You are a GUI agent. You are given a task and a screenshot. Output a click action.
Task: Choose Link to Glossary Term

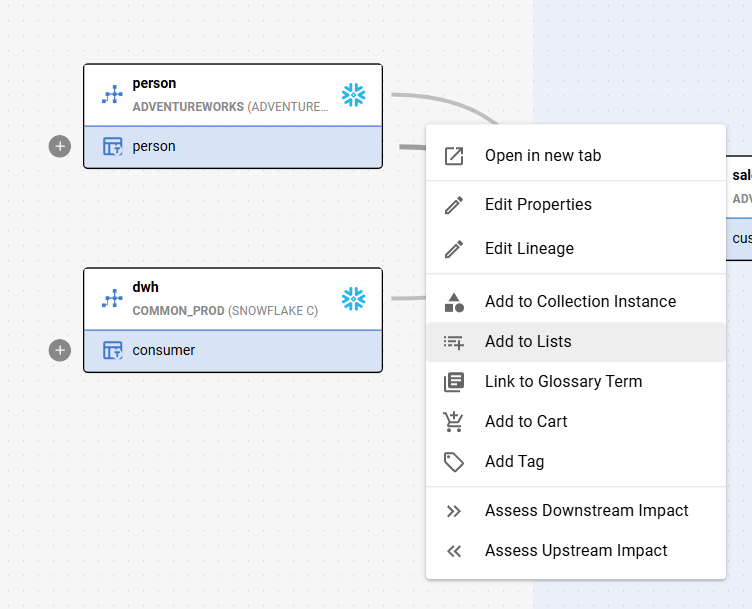(563, 382)
